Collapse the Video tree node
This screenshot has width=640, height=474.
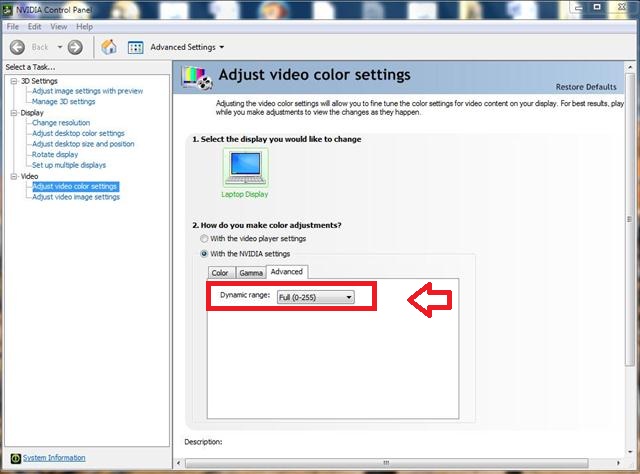coord(14,176)
